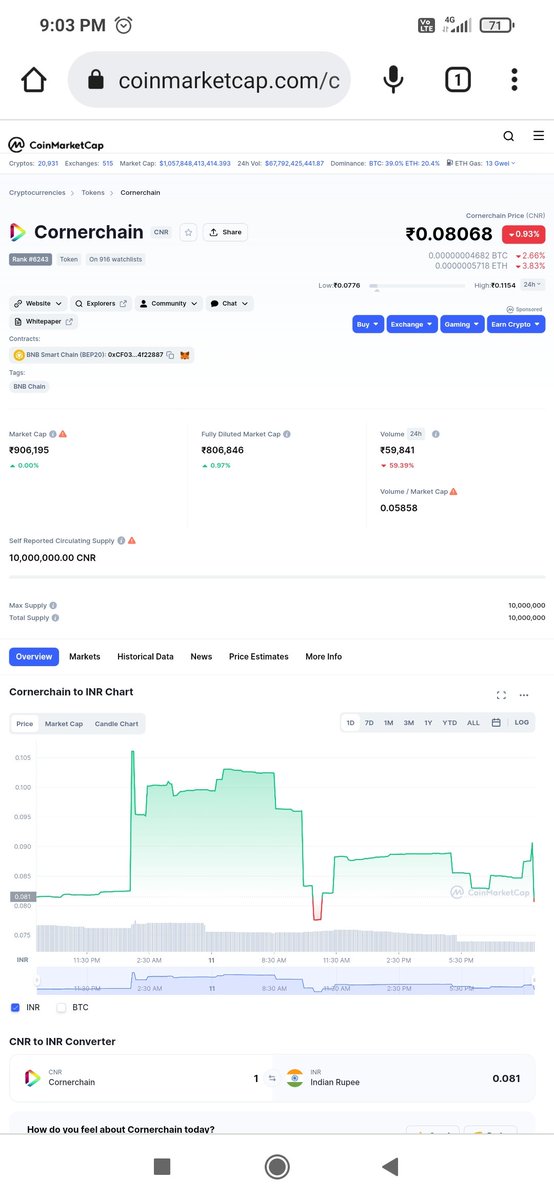Expand the Gaming dropdown button
The image size is (554, 1200).
462,324
